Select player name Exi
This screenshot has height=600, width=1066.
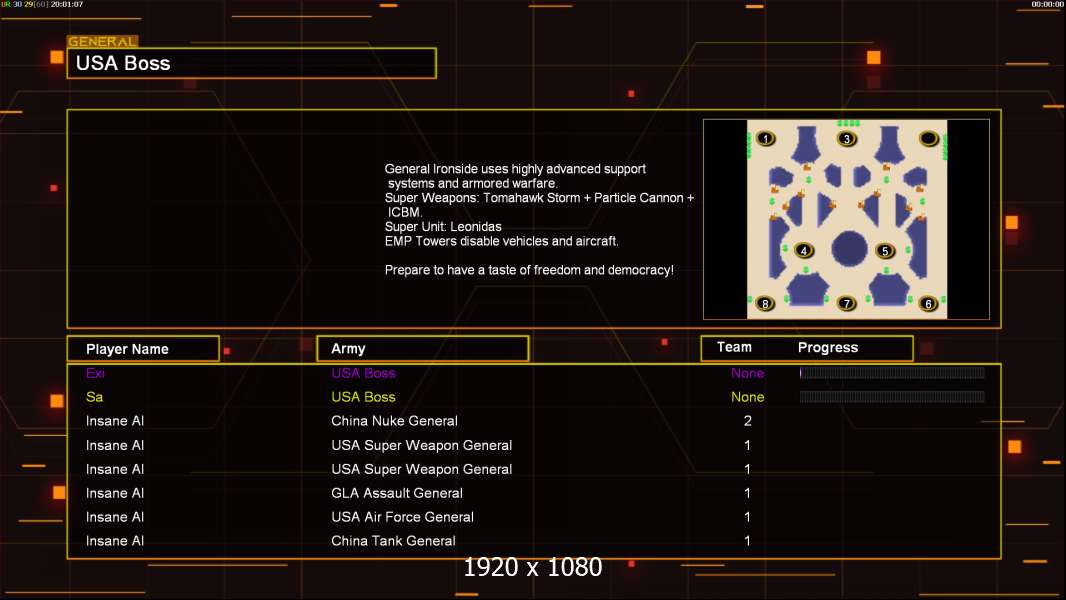pyautogui.click(x=95, y=373)
